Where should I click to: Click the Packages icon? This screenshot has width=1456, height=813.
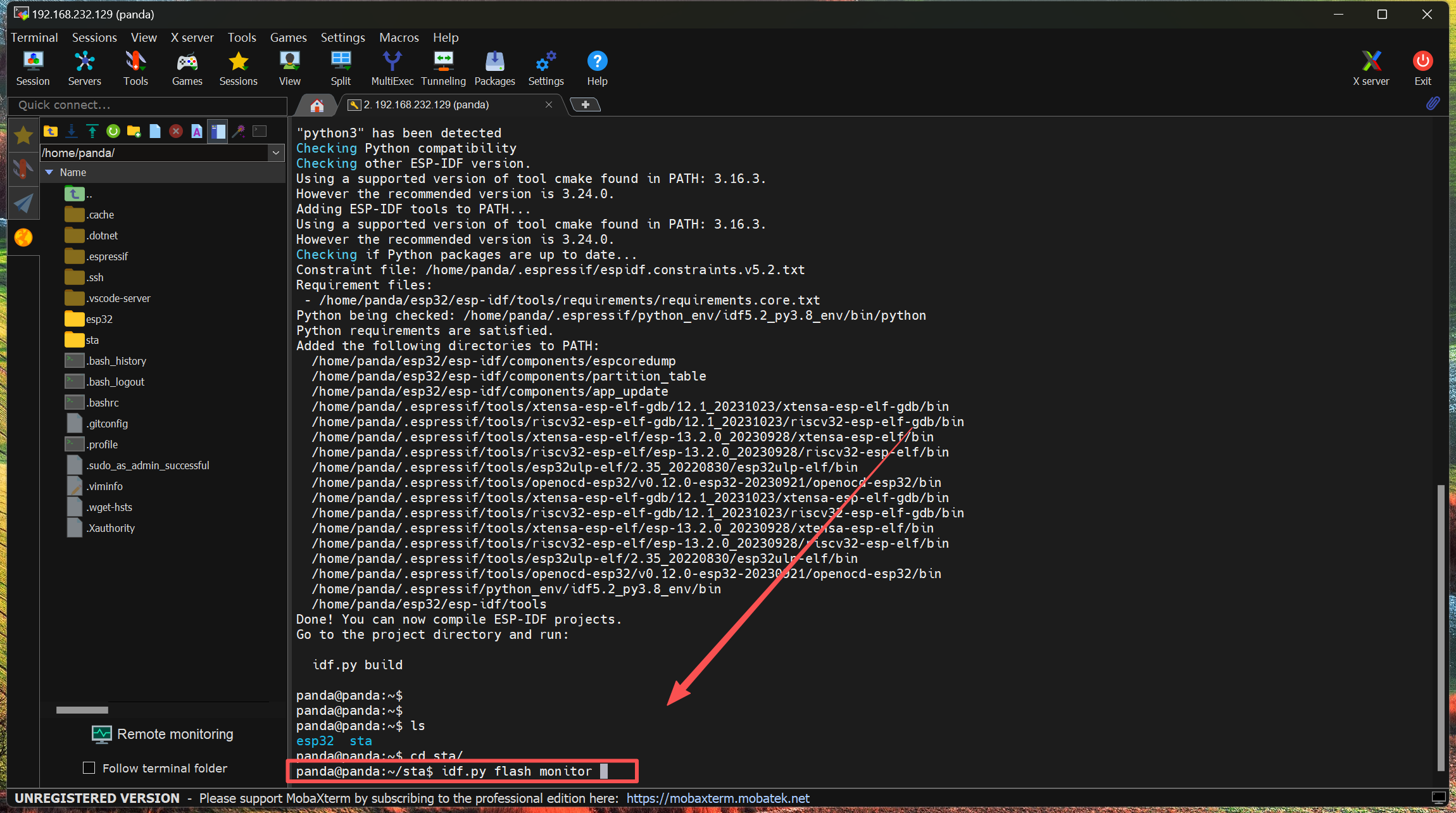[x=494, y=68]
